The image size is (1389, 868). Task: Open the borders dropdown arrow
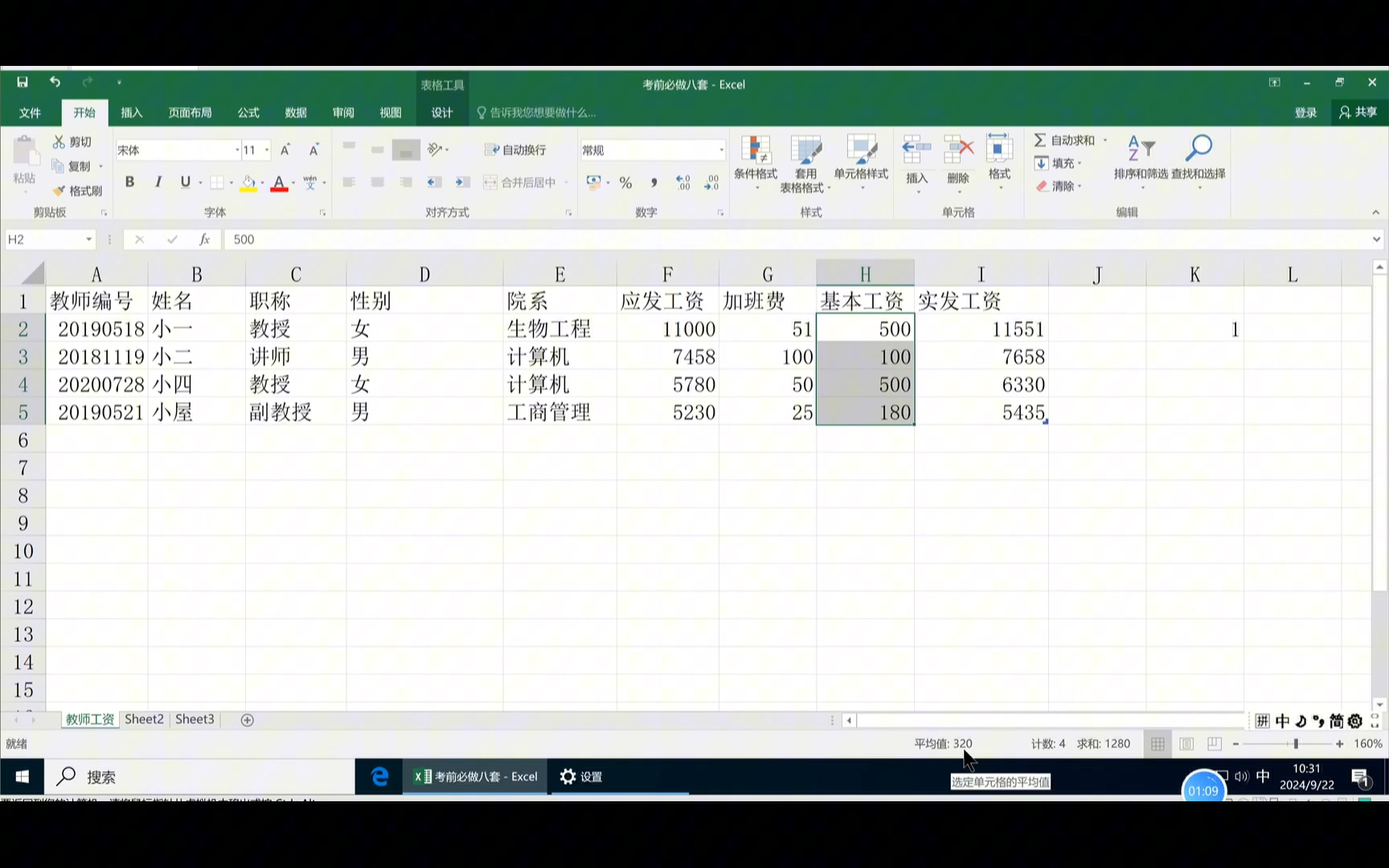[x=231, y=183]
